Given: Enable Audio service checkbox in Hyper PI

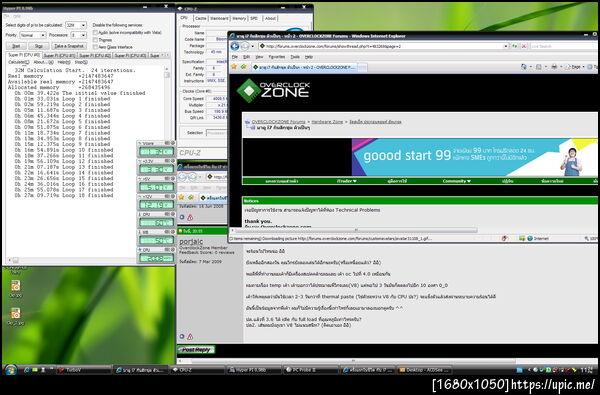Looking at the screenshot, I should pyautogui.click(x=95, y=33).
